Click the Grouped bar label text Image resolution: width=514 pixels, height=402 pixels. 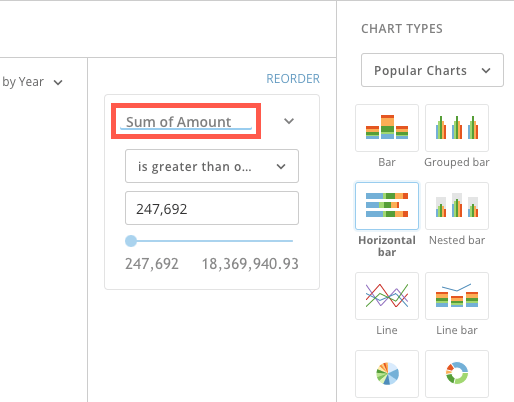(x=457, y=162)
